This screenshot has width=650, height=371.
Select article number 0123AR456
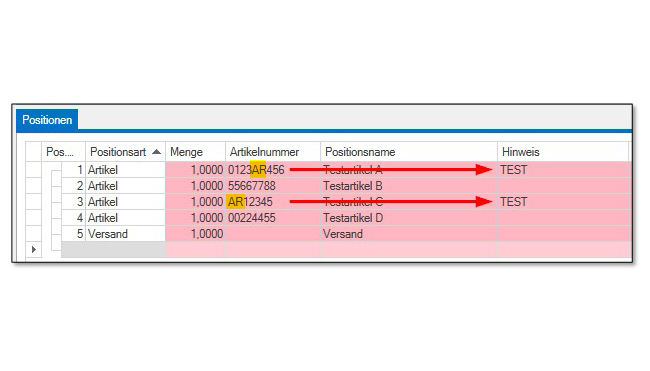[273, 170]
